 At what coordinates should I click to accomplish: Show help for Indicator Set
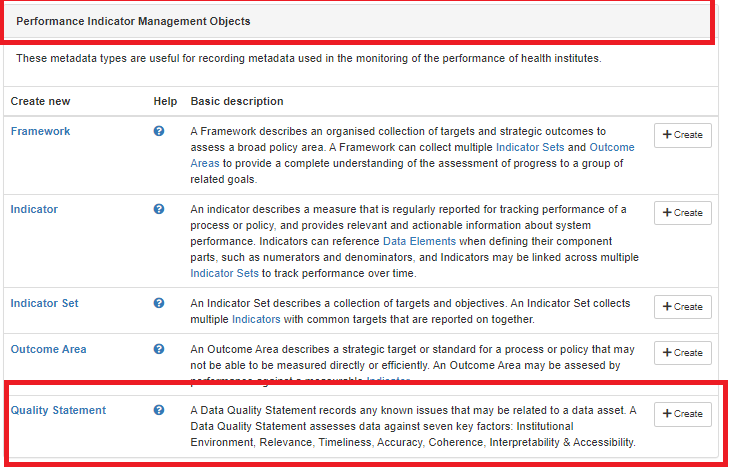159,303
